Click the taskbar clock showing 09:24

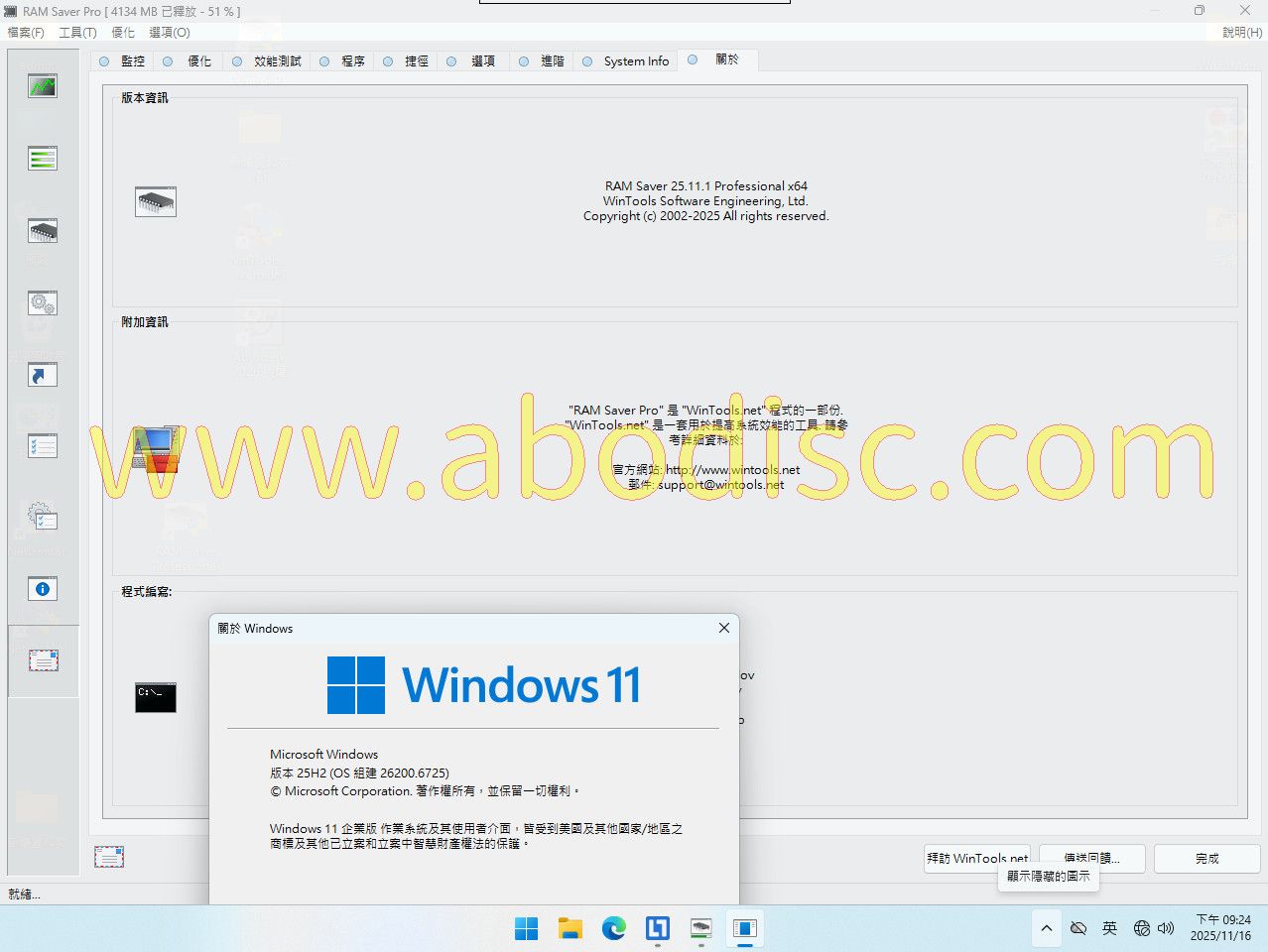click(1222, 927)
